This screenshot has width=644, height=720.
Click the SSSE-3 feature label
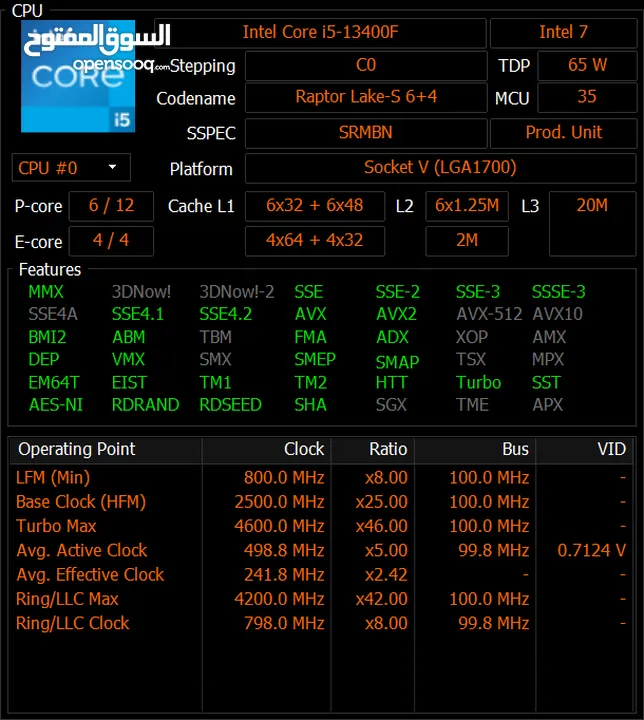pos(559,292)
